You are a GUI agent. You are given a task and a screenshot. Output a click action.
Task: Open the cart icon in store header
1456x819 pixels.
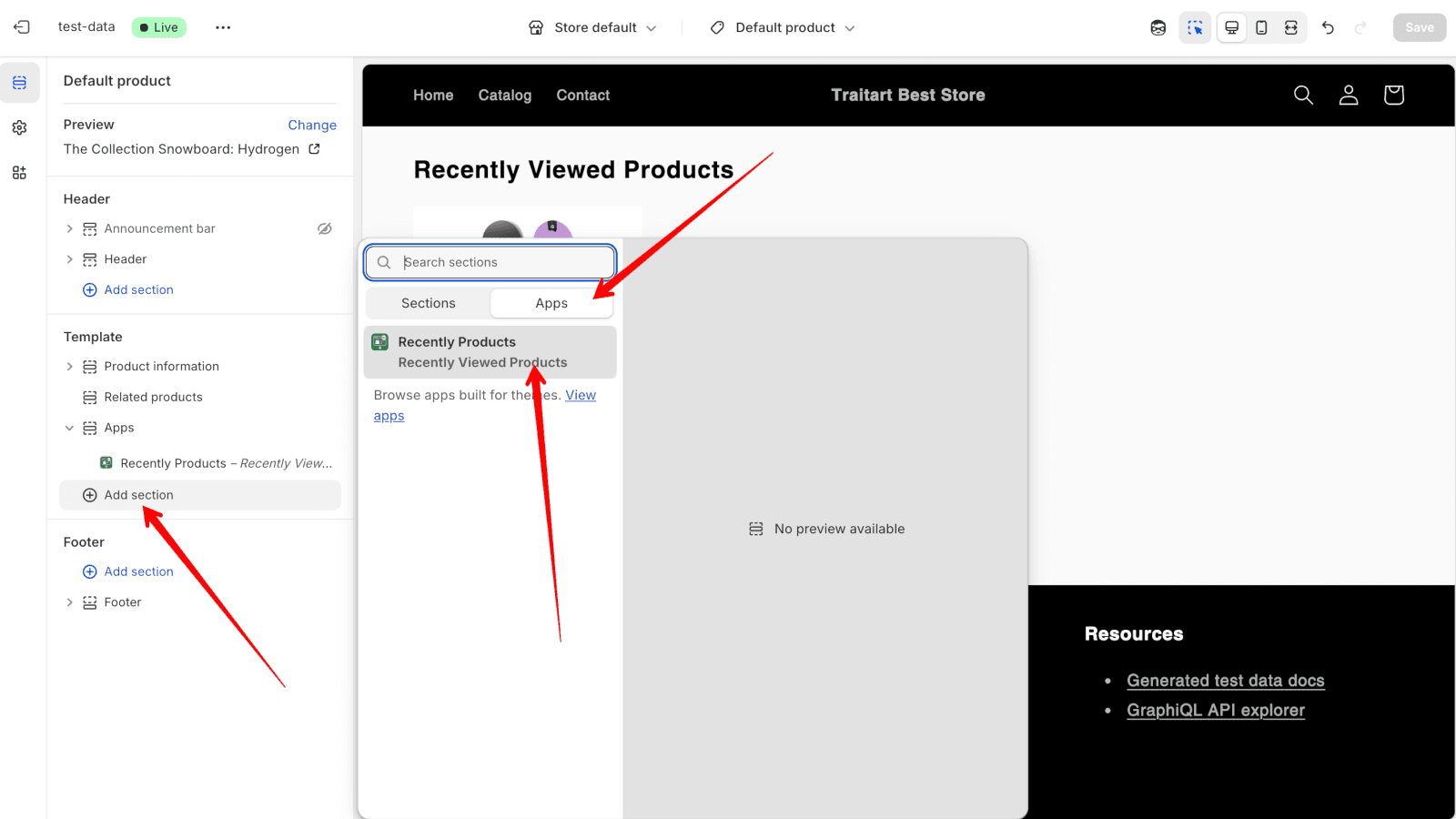coord(1393,95)
